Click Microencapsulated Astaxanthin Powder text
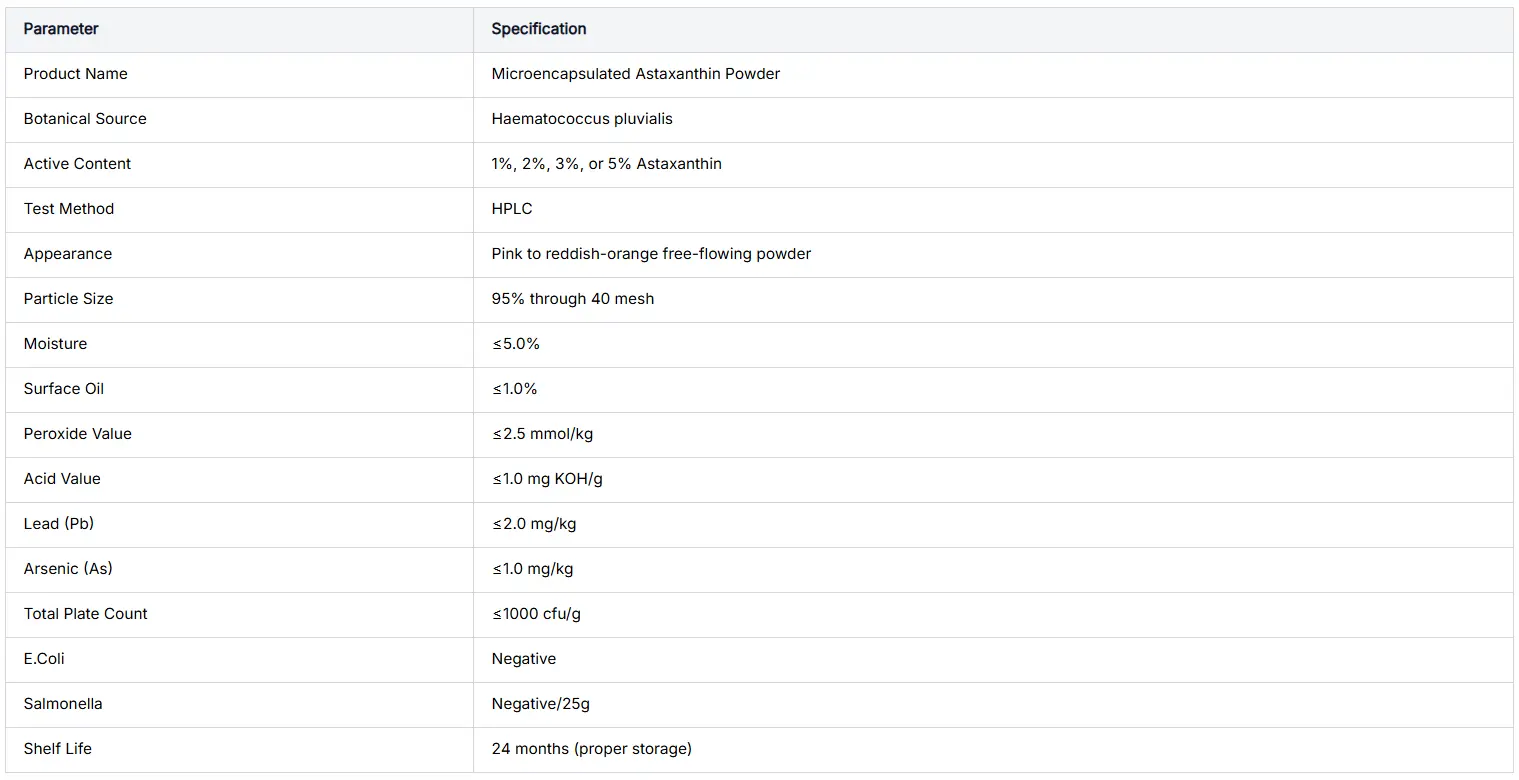Viewport: 1519px width, 780px height. 635,74
